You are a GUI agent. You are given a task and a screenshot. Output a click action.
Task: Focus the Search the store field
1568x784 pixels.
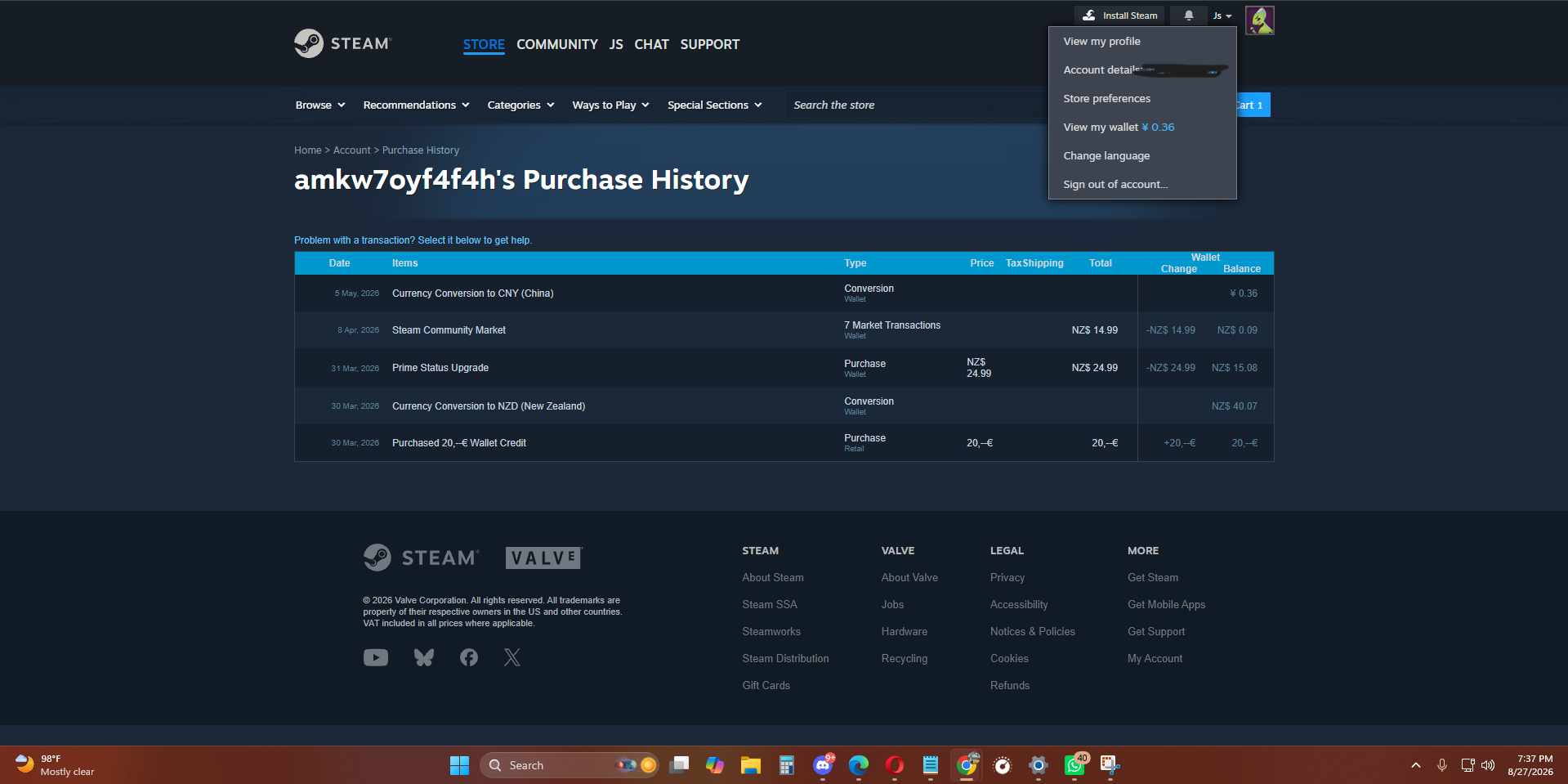pos(915,105)
